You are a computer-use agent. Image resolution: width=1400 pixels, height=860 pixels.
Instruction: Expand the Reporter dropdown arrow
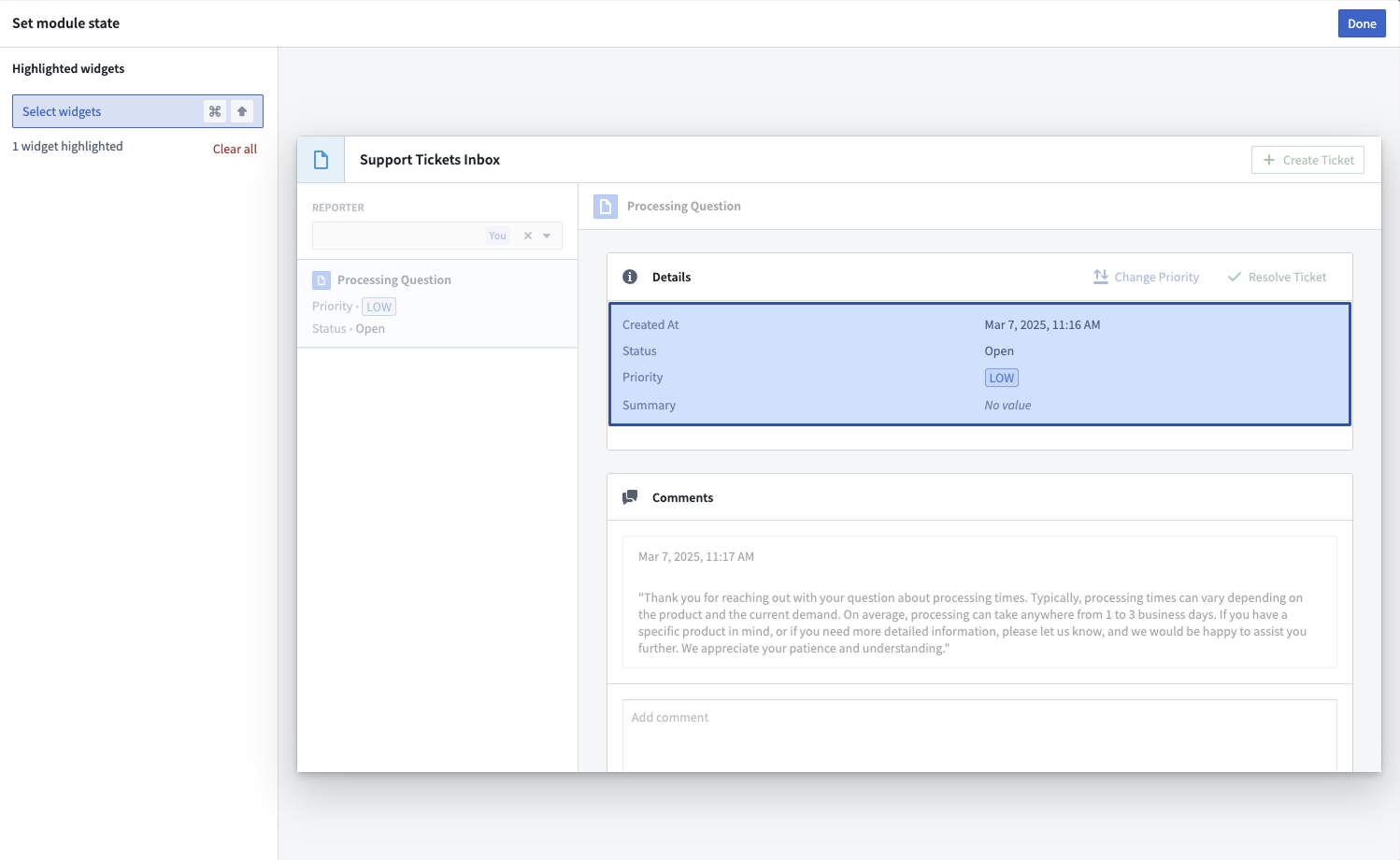pos(547,236)
